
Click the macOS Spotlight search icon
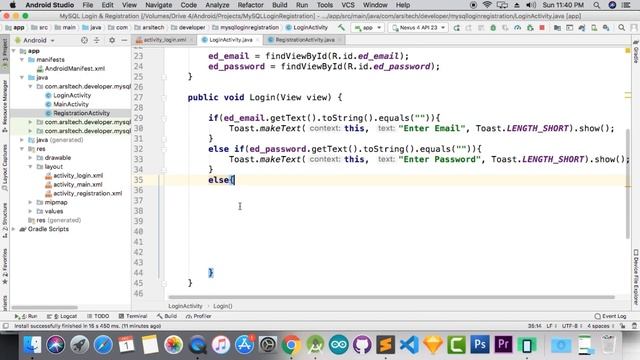(x=597, y=5)
